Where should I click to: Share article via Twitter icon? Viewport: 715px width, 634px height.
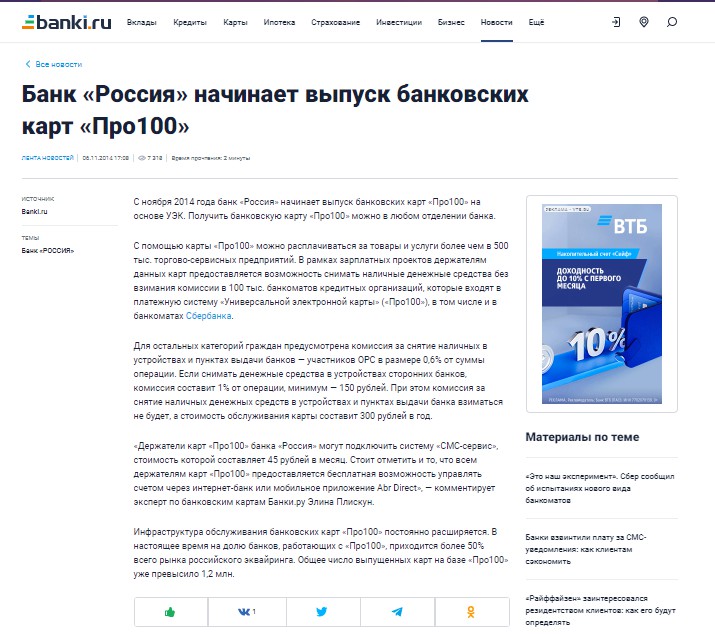click(x=322, y=612)
